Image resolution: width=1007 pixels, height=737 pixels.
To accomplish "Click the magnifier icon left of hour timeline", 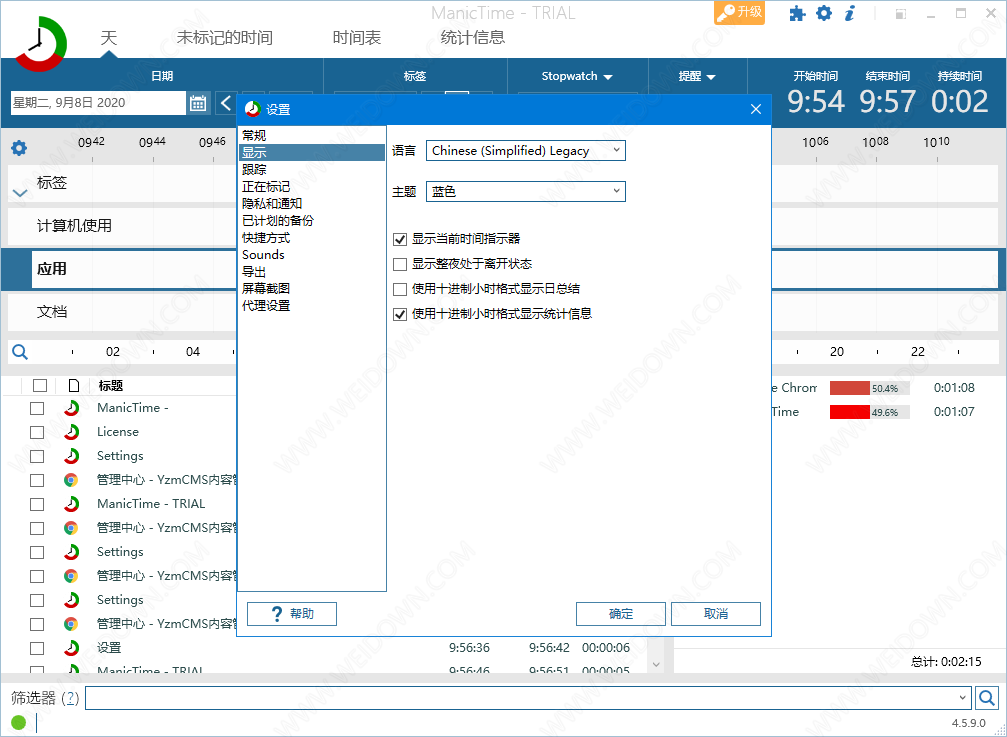I will click(19, 352).
